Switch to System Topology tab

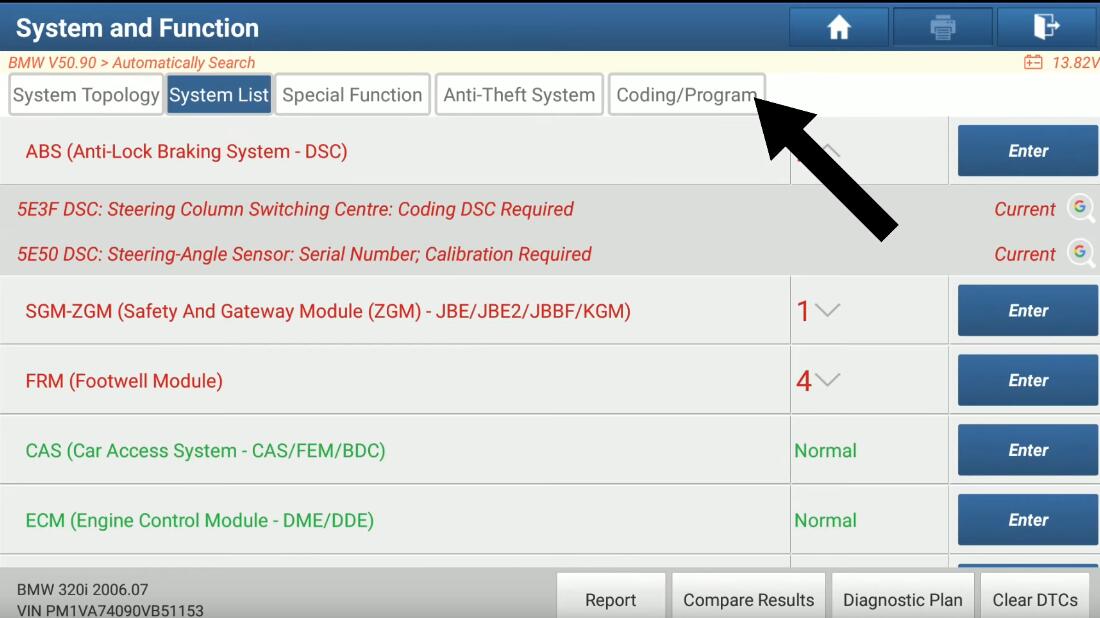[x=86, y=95]
